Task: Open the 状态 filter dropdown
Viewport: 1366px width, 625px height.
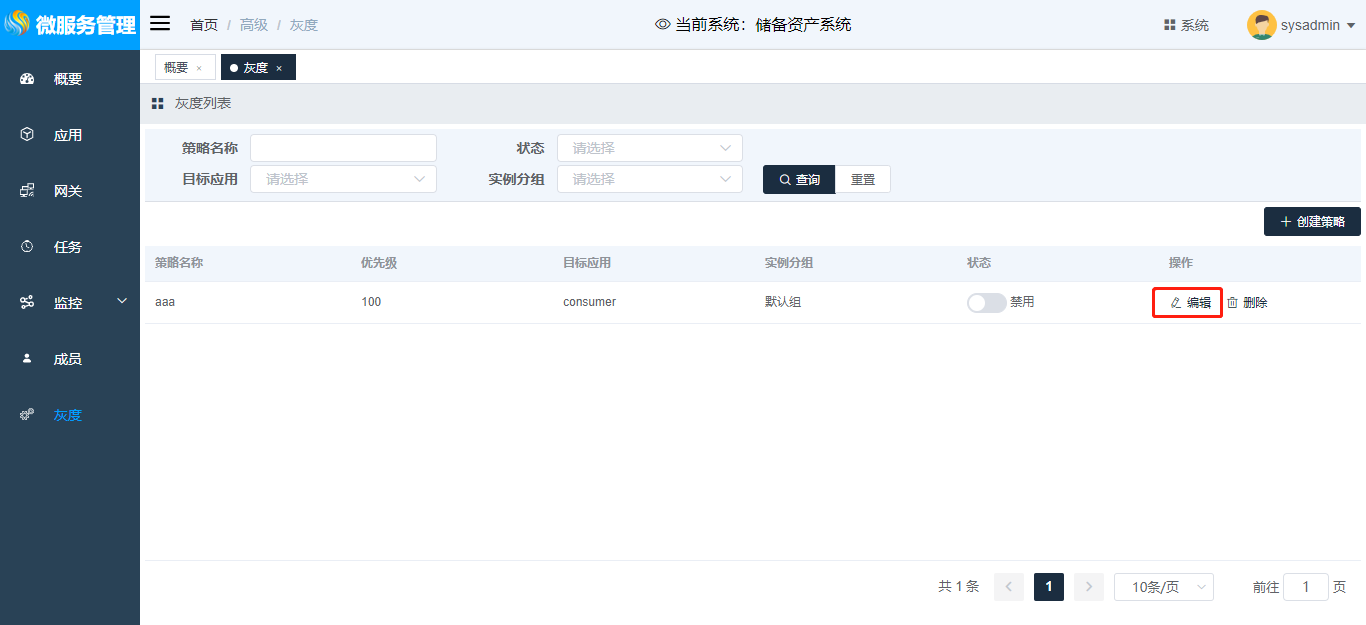Action: (x=649, y=148)
